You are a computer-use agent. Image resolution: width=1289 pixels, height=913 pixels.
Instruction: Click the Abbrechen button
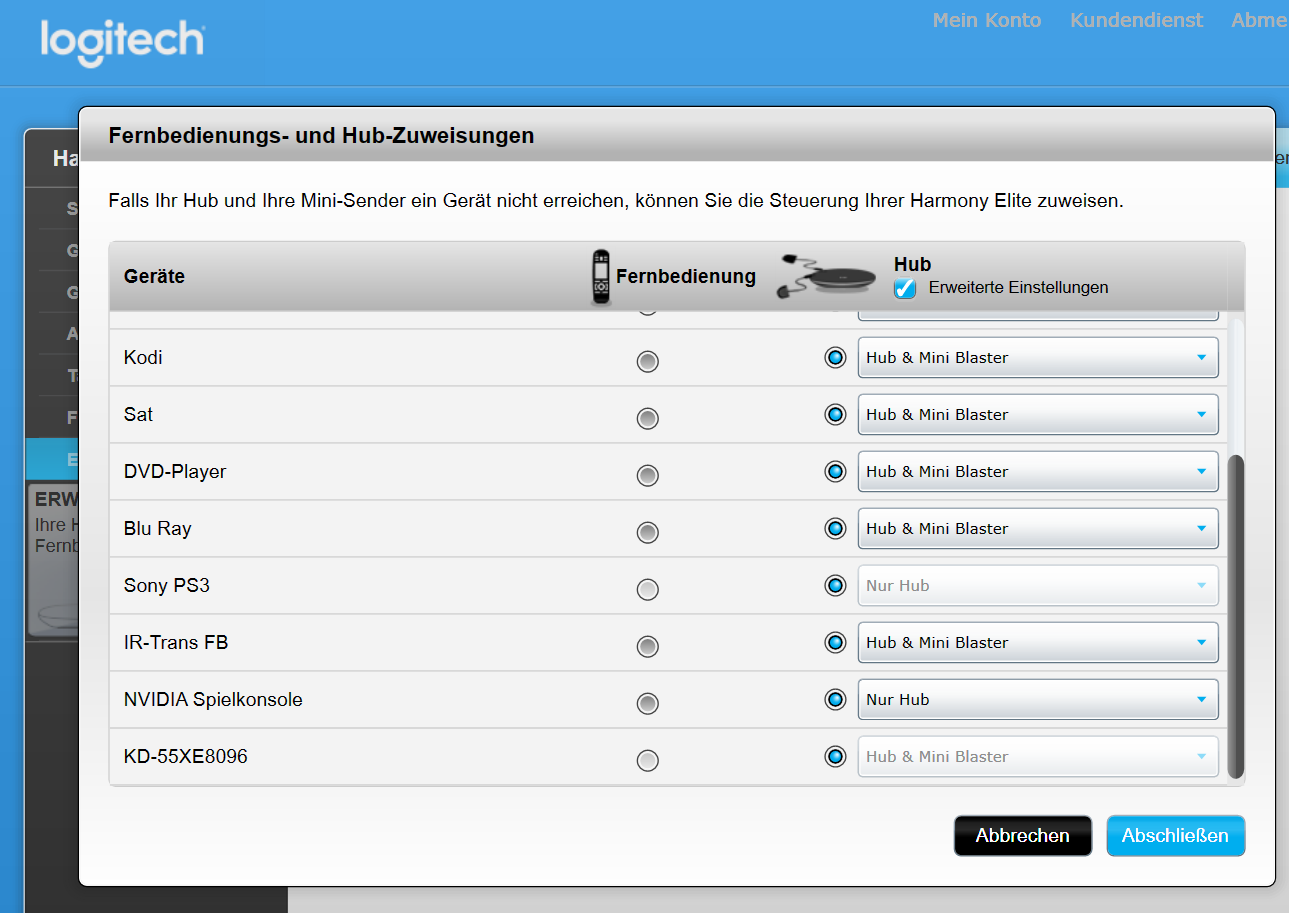[1022, 836]
